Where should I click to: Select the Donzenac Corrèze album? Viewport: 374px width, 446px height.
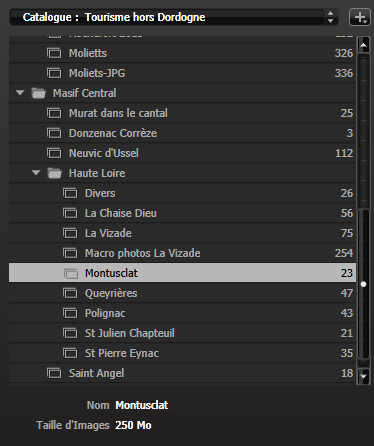[182, 133]
